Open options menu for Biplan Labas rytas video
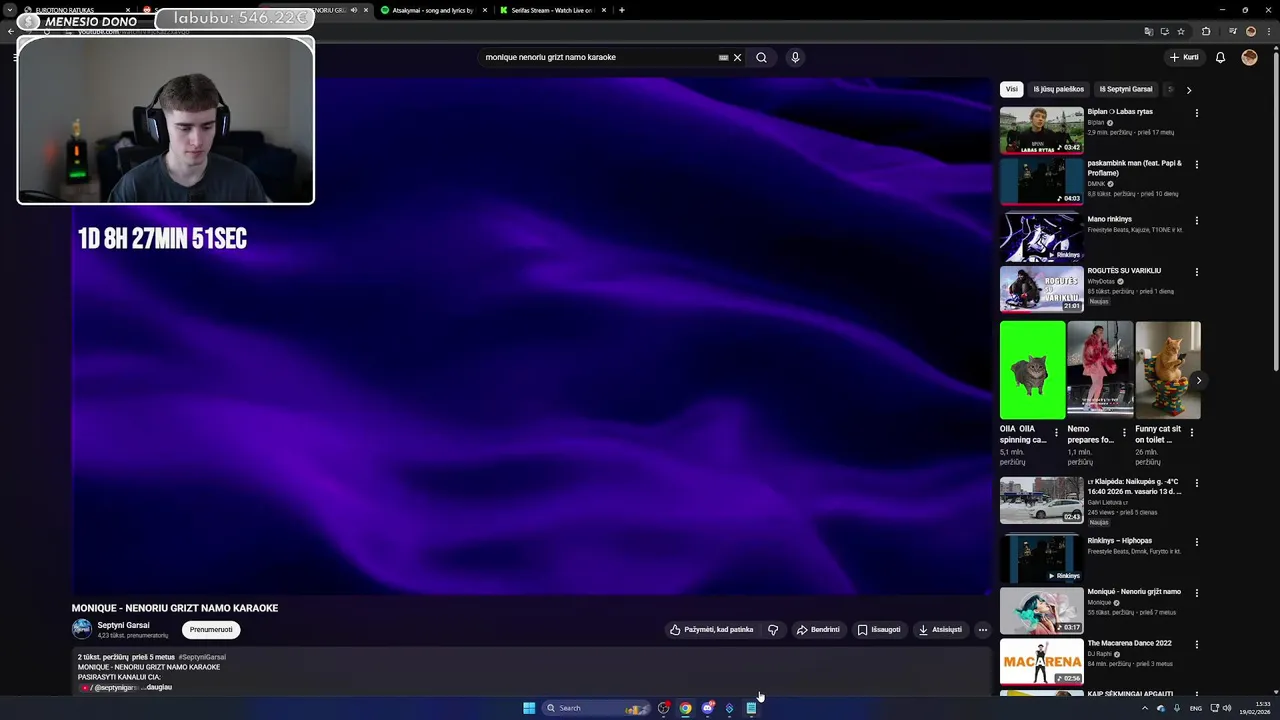This screenshot has height=720, width=1280. point(1197,113)
